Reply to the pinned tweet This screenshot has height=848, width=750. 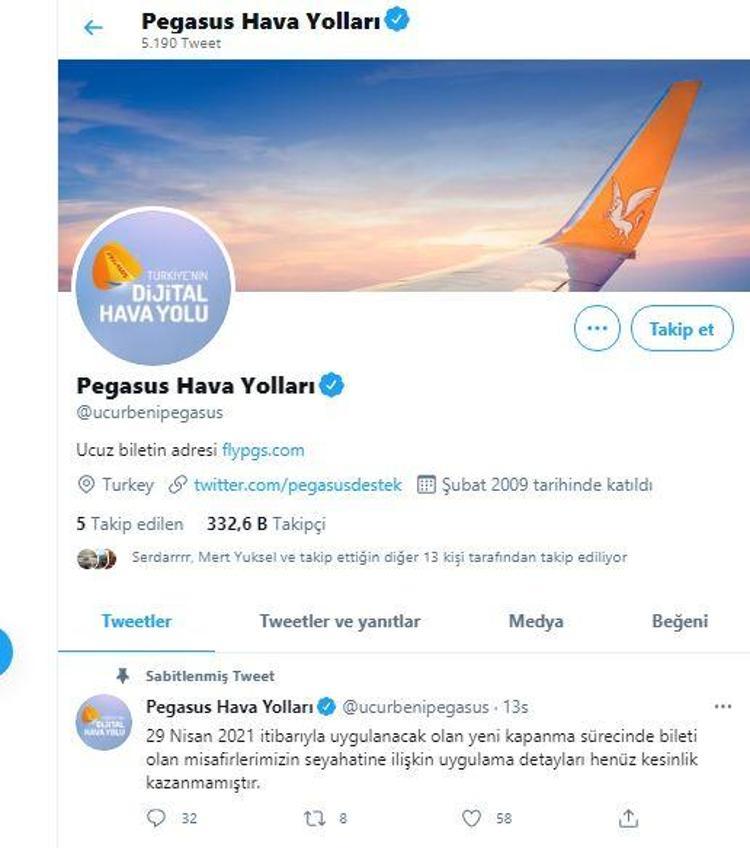pos(156,818)
